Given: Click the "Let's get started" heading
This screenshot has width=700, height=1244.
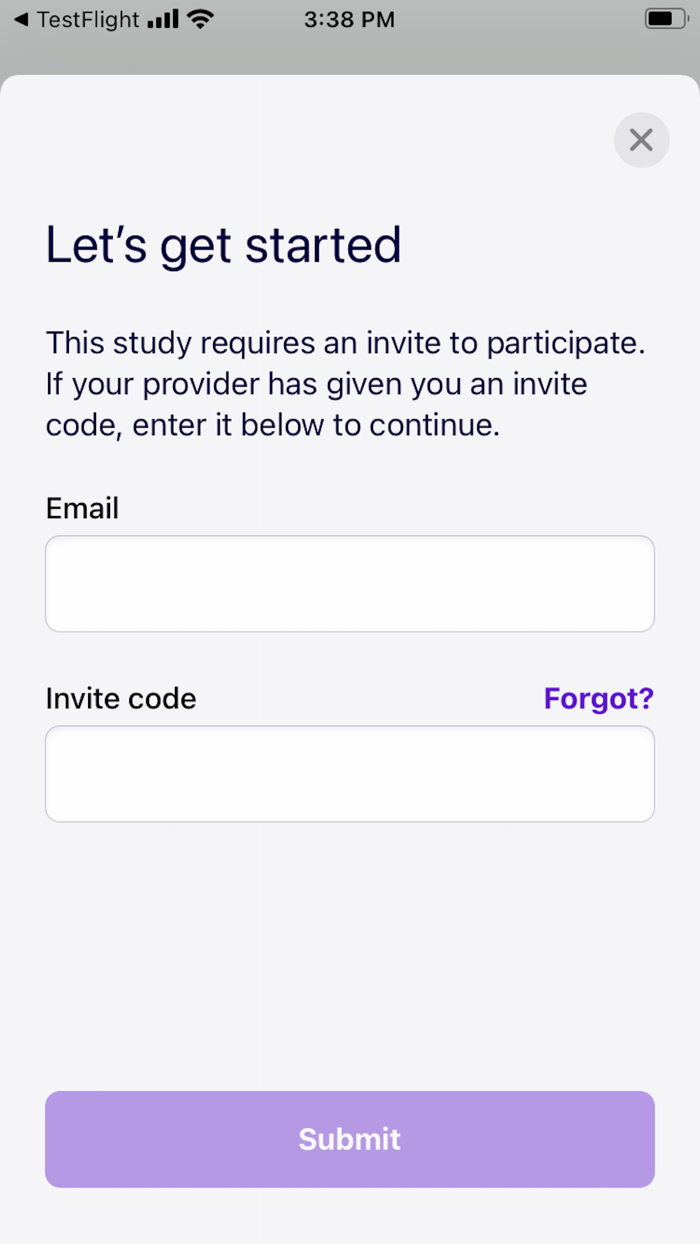Looking at the screenshot, I should click(223, 246).
